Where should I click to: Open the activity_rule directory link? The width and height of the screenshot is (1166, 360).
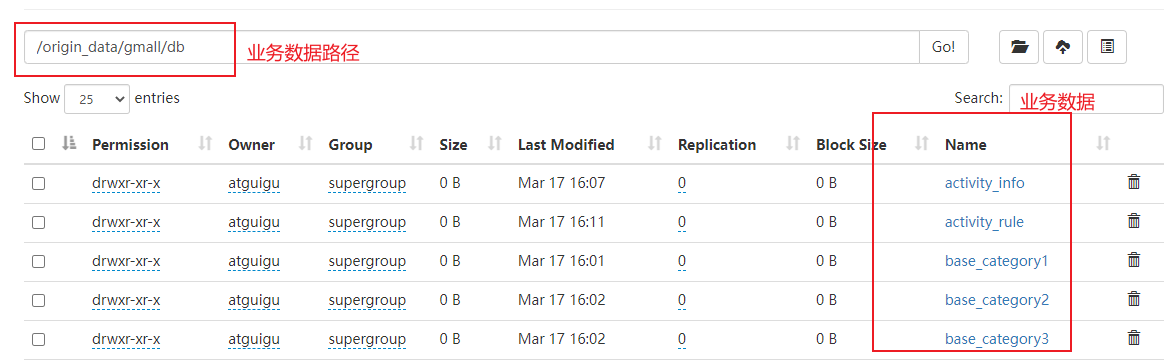tap(984, 222)
